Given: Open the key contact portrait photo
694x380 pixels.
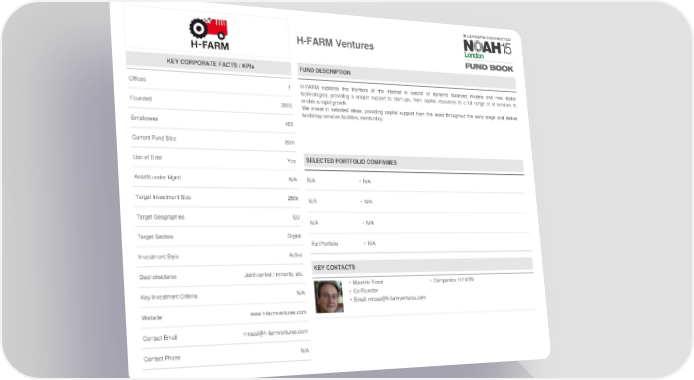Looking at the screenshot, I should (x=329, y=296).
